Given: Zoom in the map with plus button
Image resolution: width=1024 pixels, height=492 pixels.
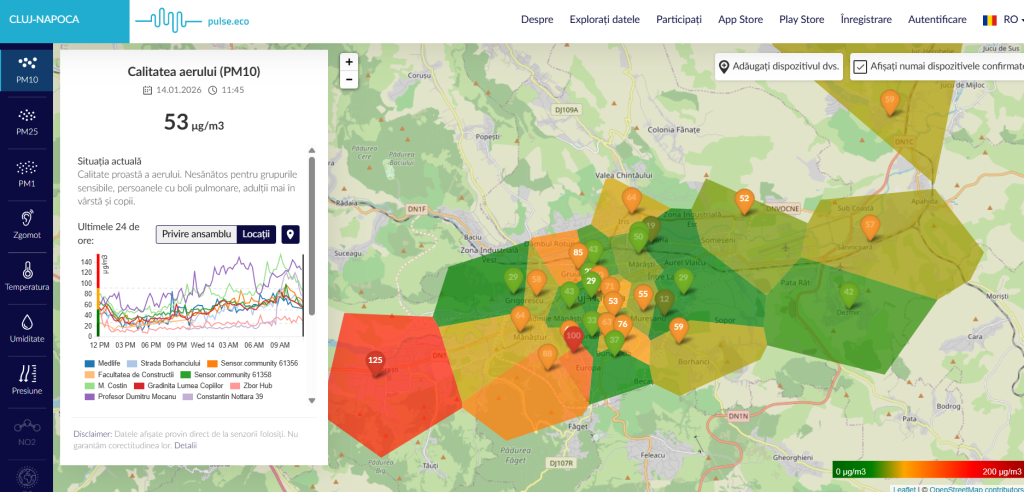Looking at the screenshot, I should point(349,61).
